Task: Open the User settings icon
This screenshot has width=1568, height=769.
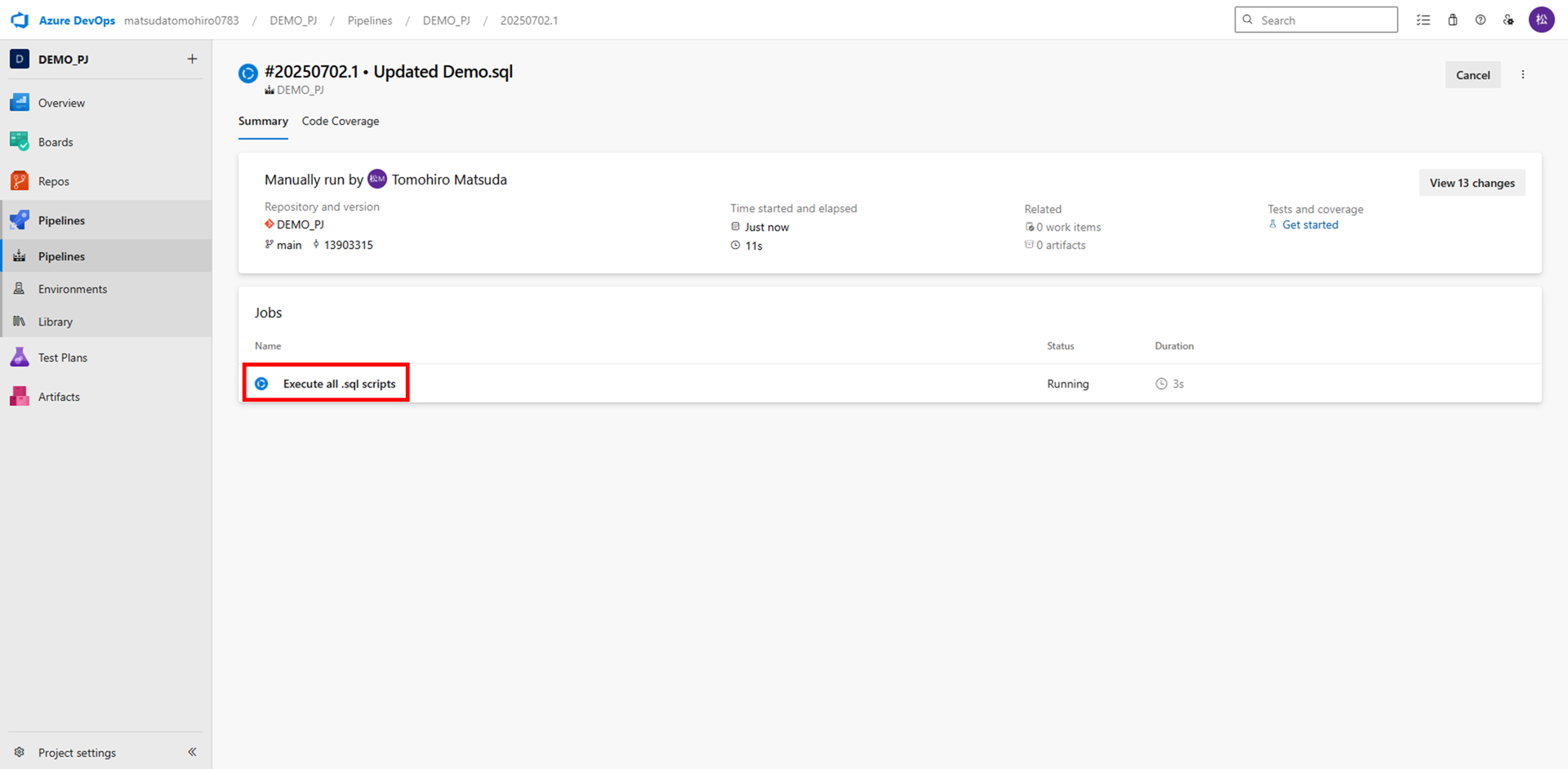Action: (x=1508, y=20)
